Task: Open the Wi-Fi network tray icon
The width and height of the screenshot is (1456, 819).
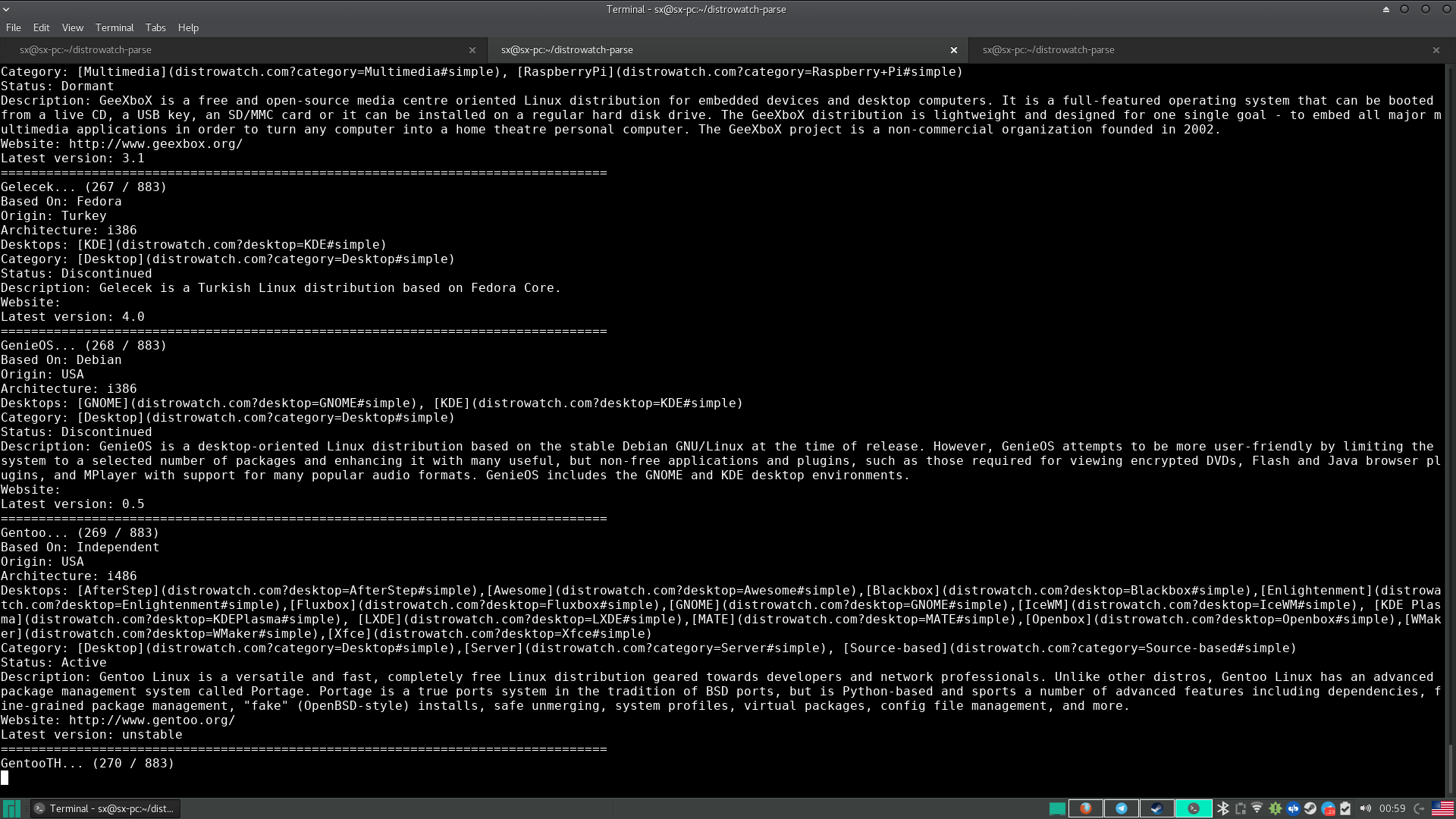Action: pos(1257,808)
